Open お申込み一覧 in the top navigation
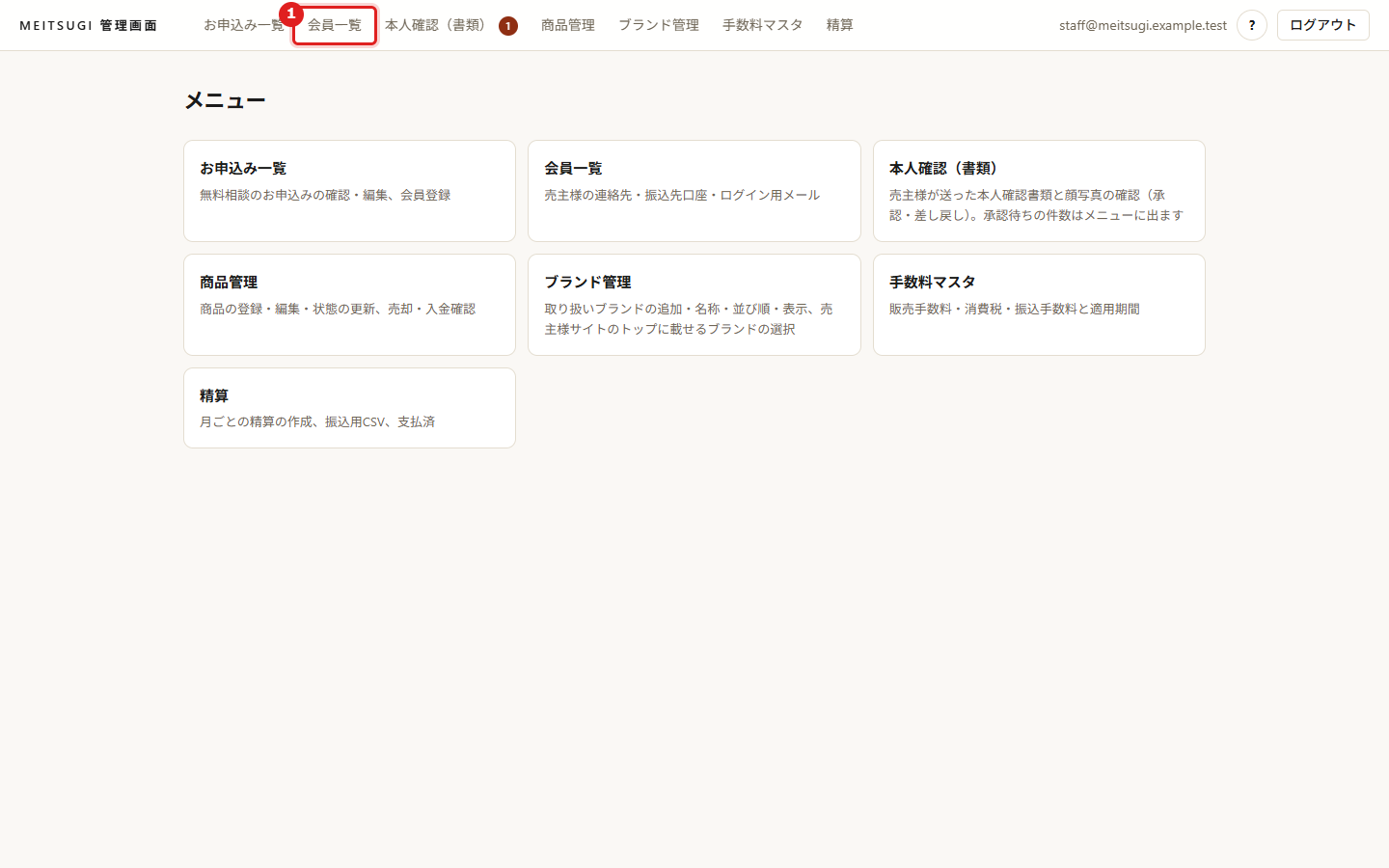Viewport: 1389px width, 868px height. 243,25
